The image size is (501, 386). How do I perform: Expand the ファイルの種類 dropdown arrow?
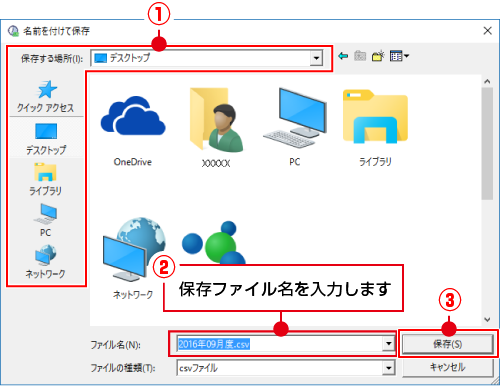388,368
